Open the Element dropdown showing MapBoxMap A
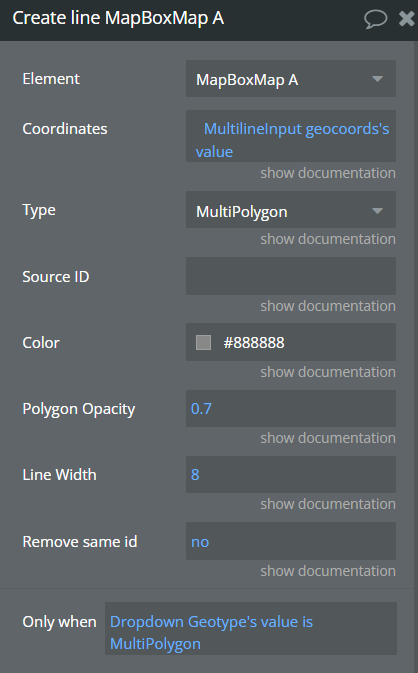 pos(291,79)
